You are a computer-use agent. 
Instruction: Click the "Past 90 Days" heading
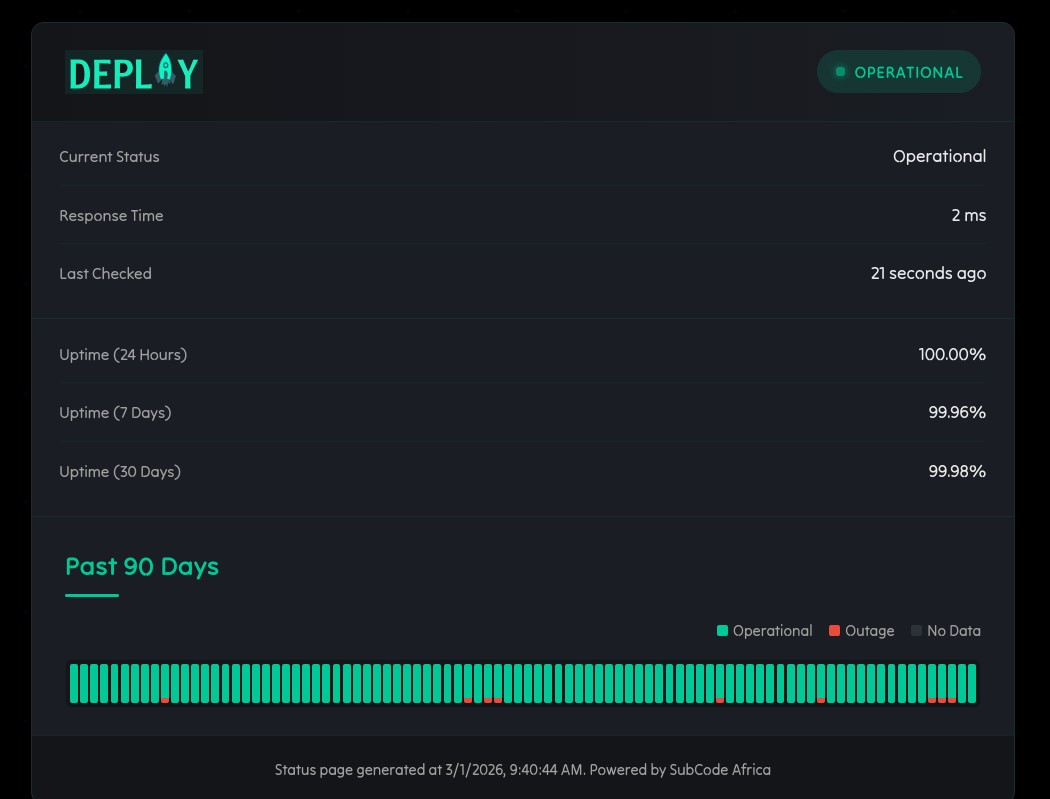tap(142, 567)
